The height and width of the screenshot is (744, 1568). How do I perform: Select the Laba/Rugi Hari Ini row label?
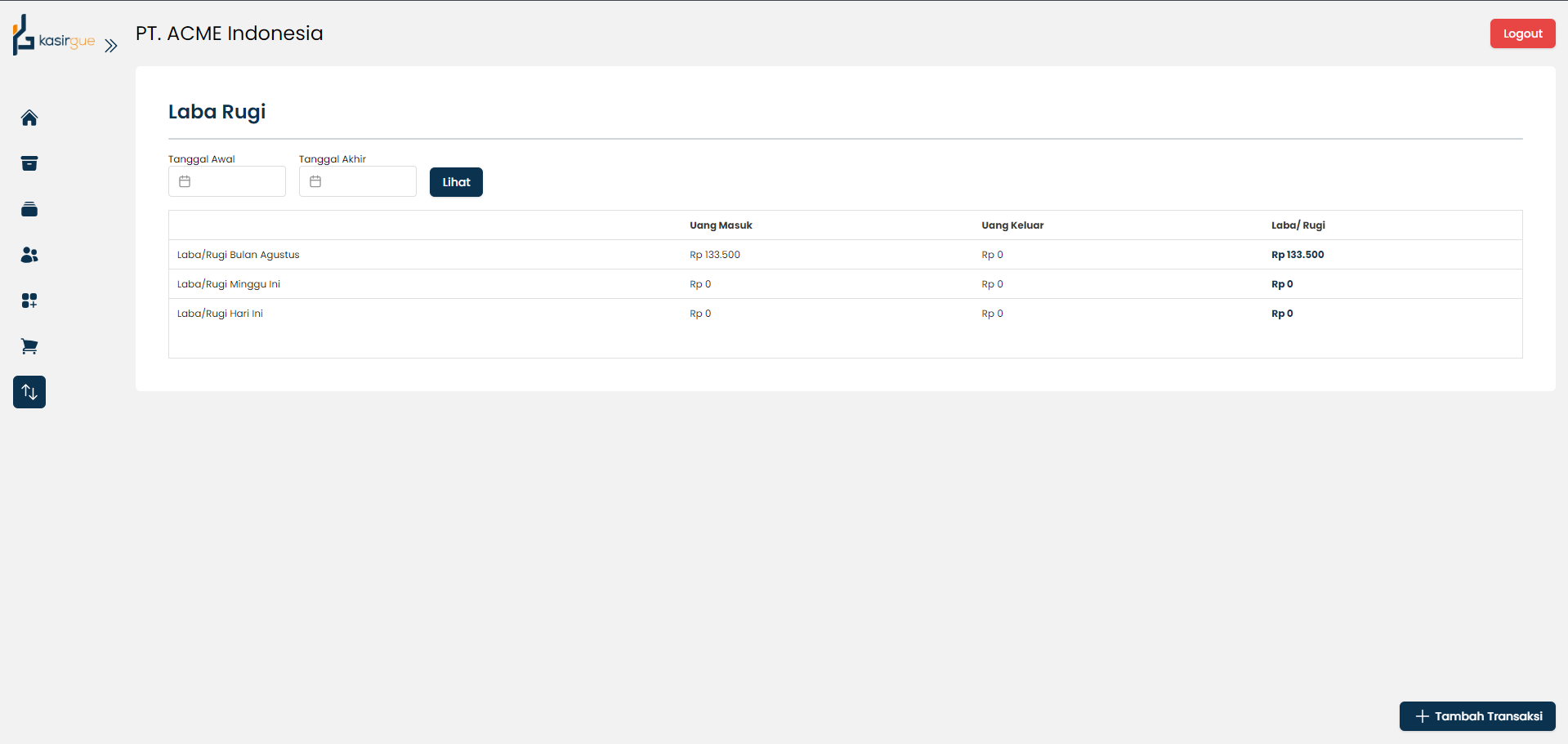tap(220, 314)
